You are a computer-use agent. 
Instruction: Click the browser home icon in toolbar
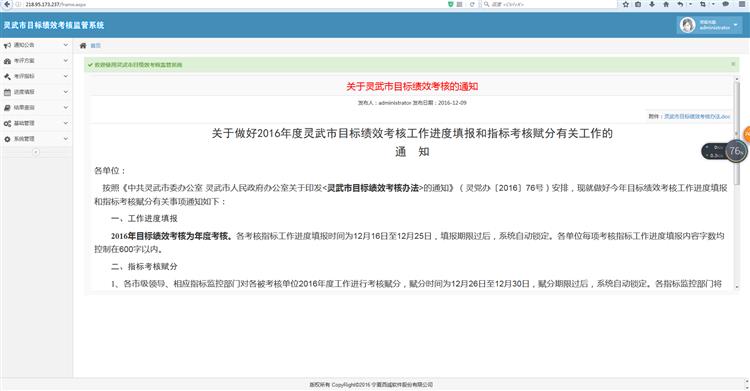tap(666, 4)
